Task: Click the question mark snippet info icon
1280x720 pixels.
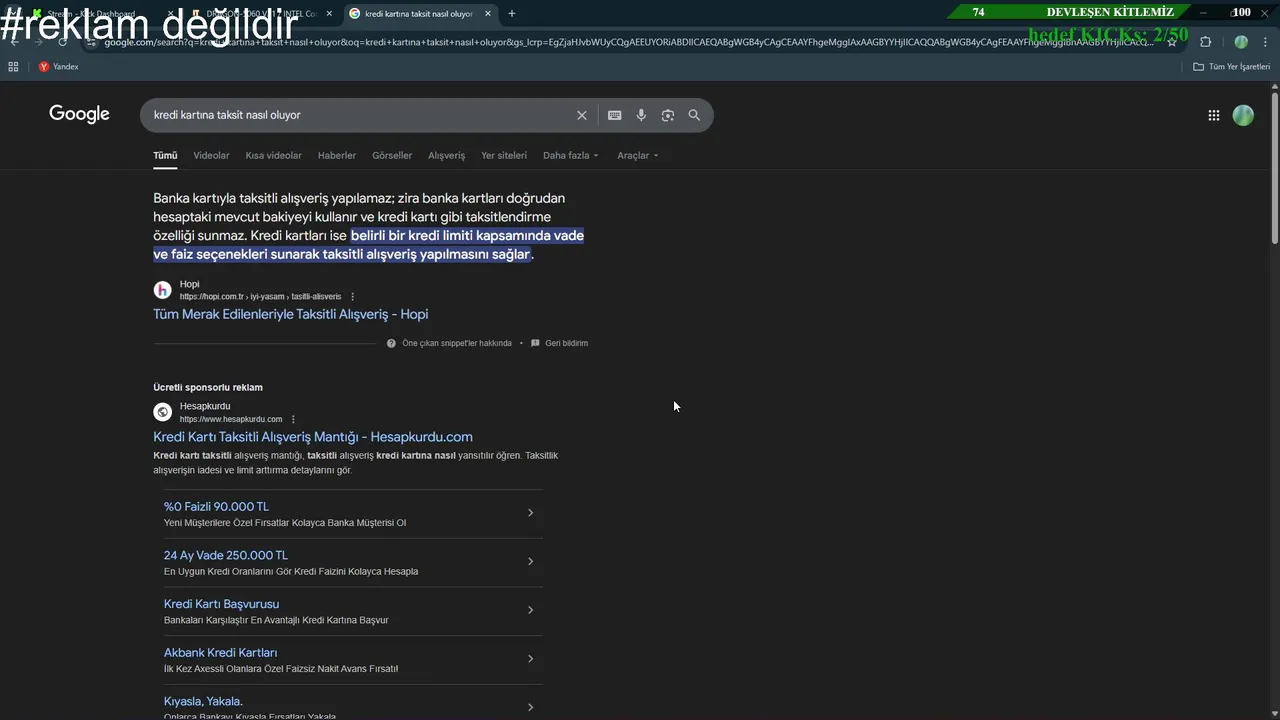Action: (x=391, y=343)
